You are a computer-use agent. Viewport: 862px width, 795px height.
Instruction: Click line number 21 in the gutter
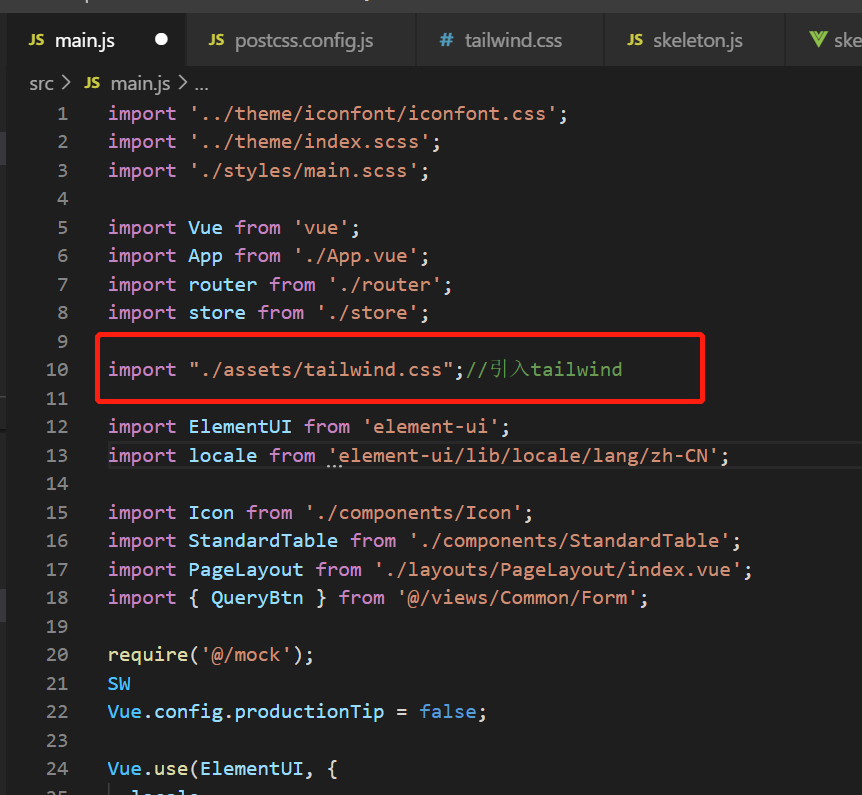click(x=57, y=683)
